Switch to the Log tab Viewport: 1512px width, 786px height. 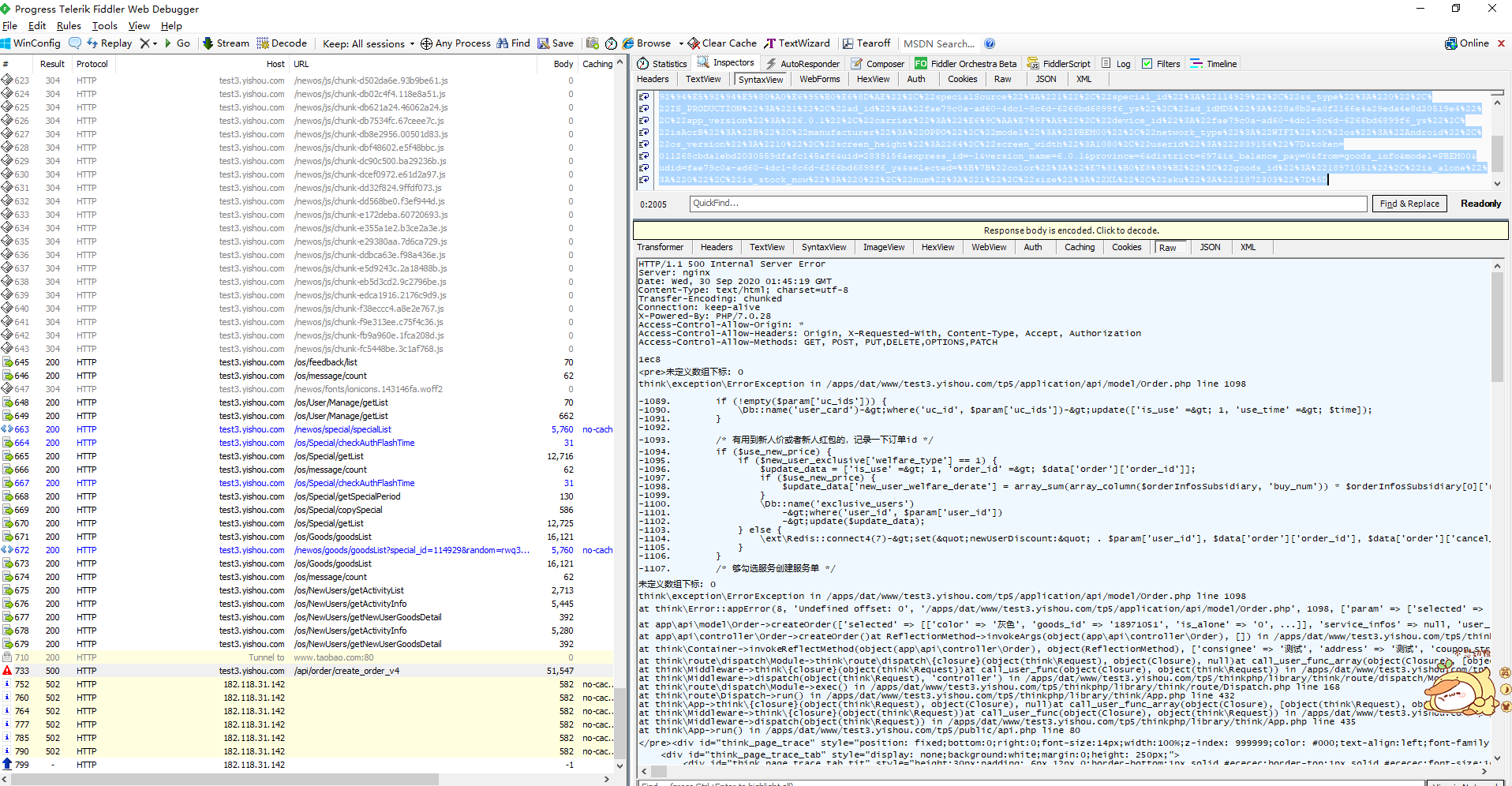[x=1116, y=64]
